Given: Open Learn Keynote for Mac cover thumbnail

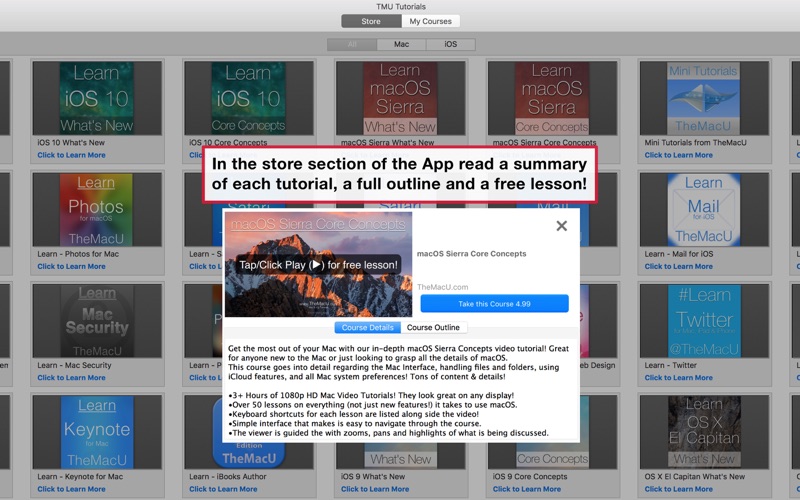Looking at the screenshot, I should 97,432.
